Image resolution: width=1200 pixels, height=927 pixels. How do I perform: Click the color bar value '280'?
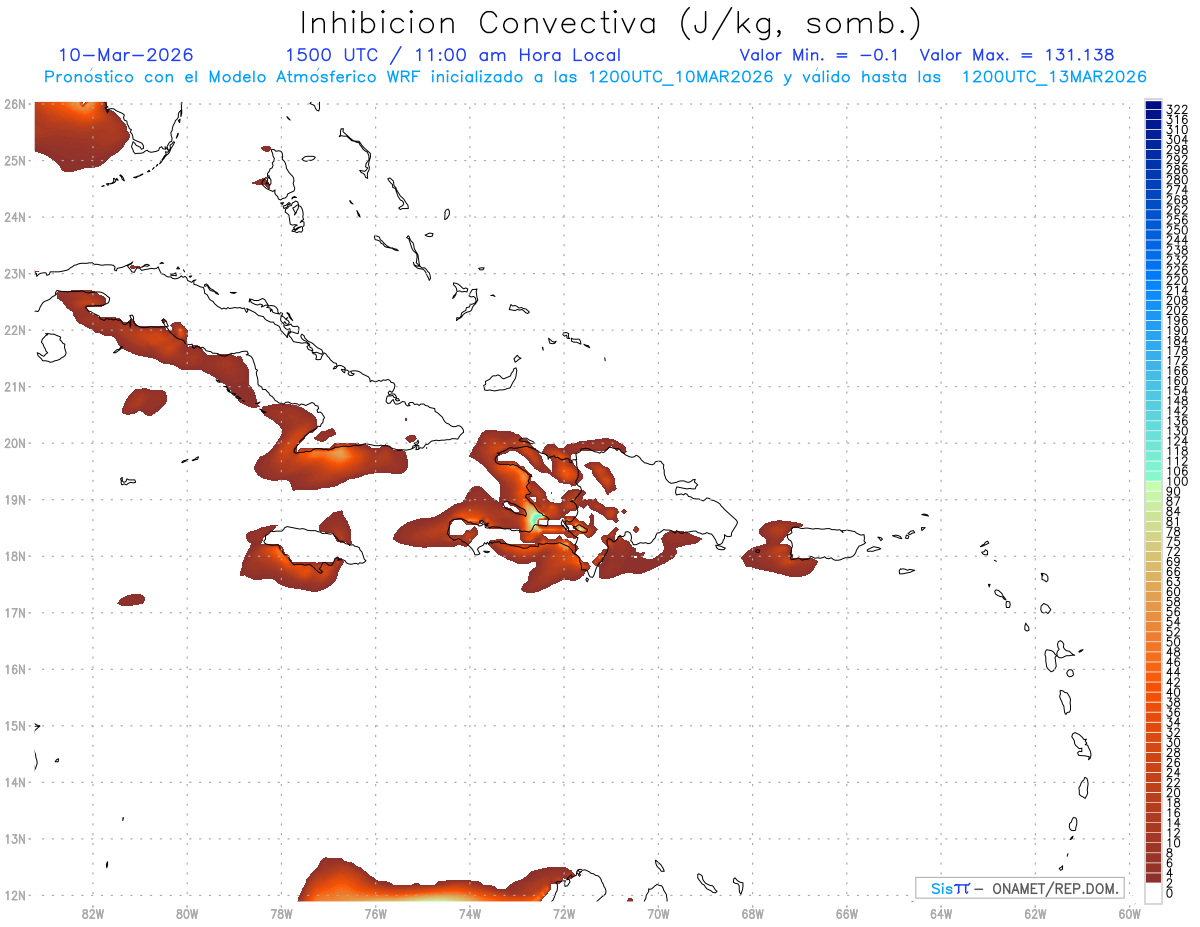coord(1177,179)
